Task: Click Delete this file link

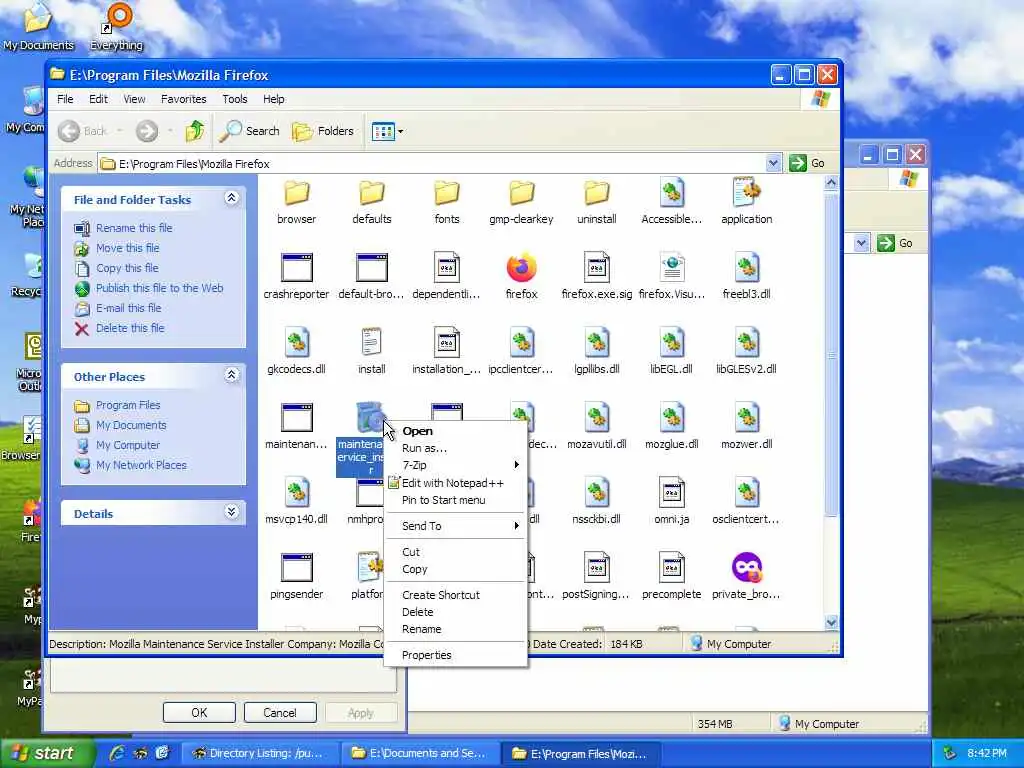Action: [x=130, y=328]
